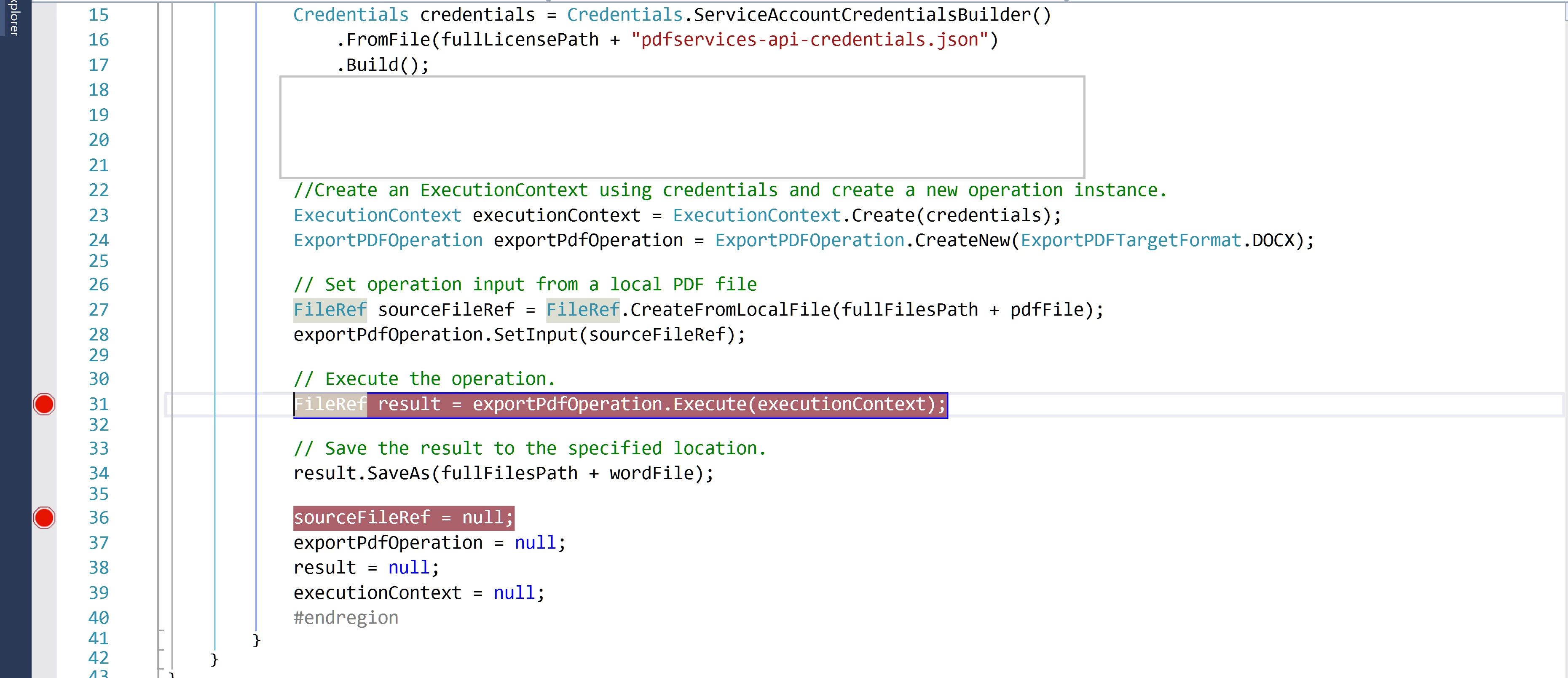Remove the breakpoint on line 36
Image resolution: width=1568 pixels, height=678 pixels.
(x=44, y=518)
